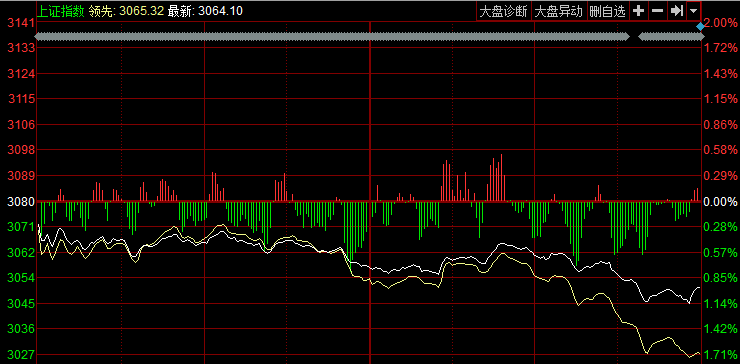Click the tallest red momentum bar

501,178
